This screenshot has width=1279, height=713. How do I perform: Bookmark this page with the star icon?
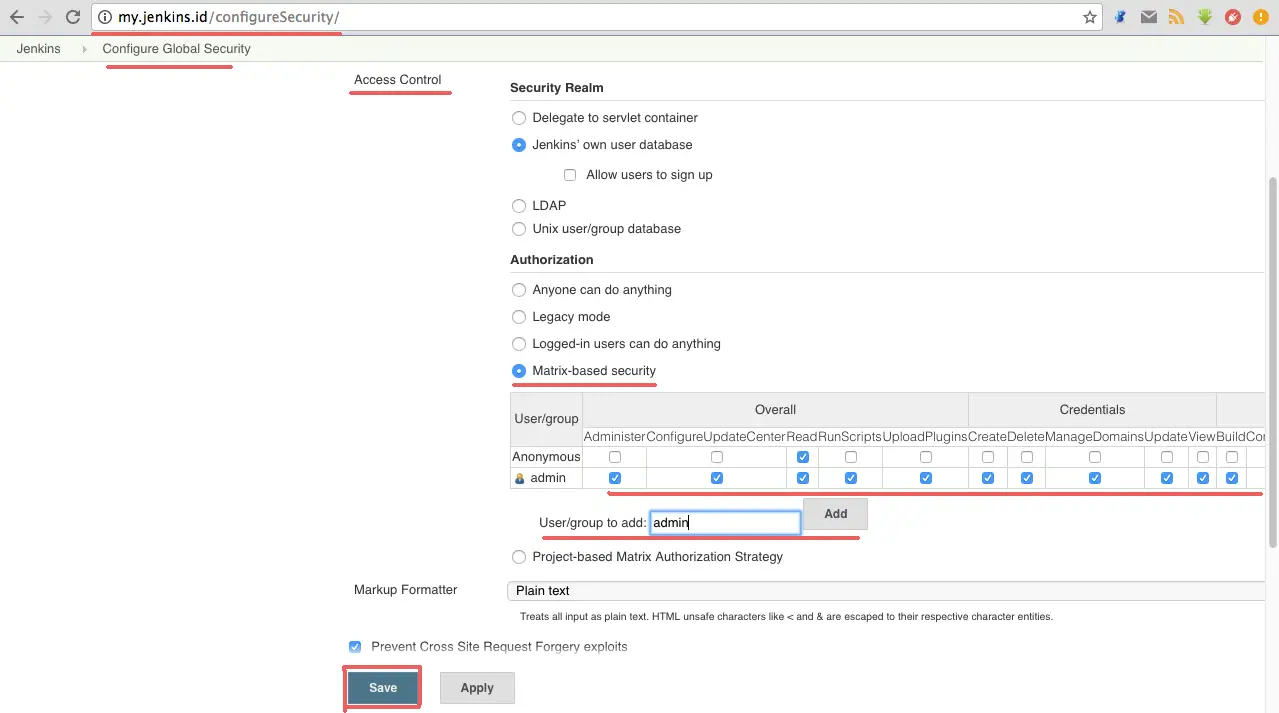coord(1090,17)
